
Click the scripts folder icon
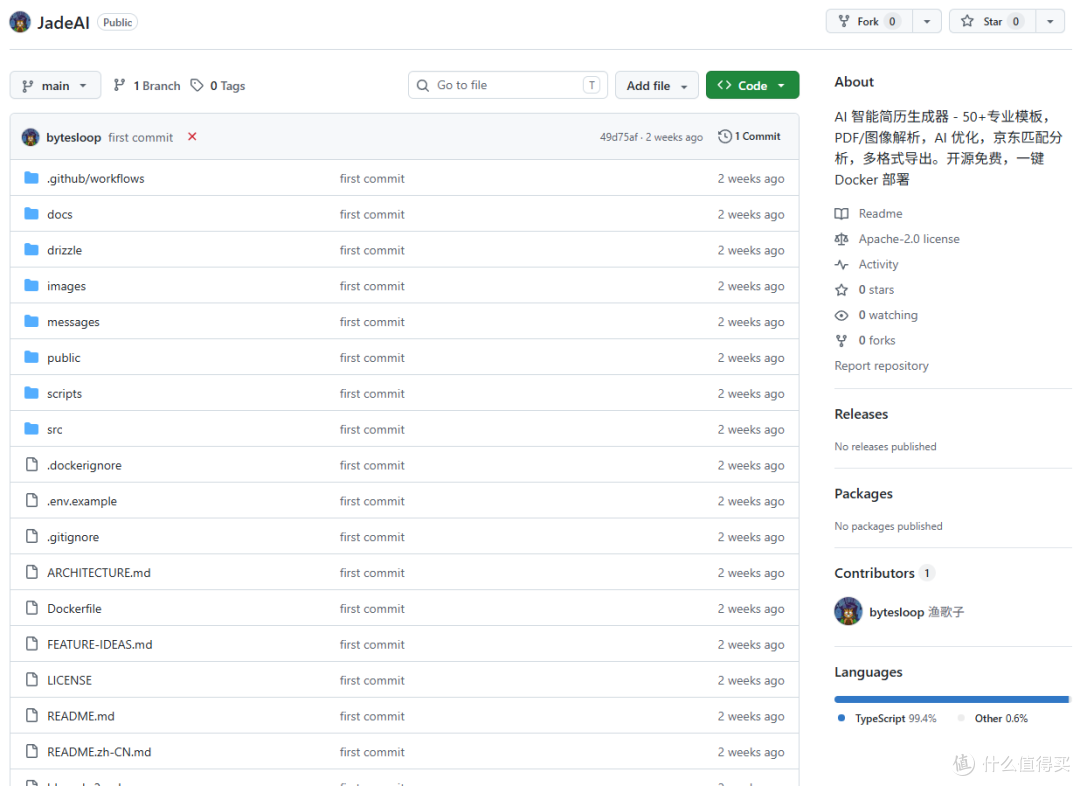pos(31,393)
